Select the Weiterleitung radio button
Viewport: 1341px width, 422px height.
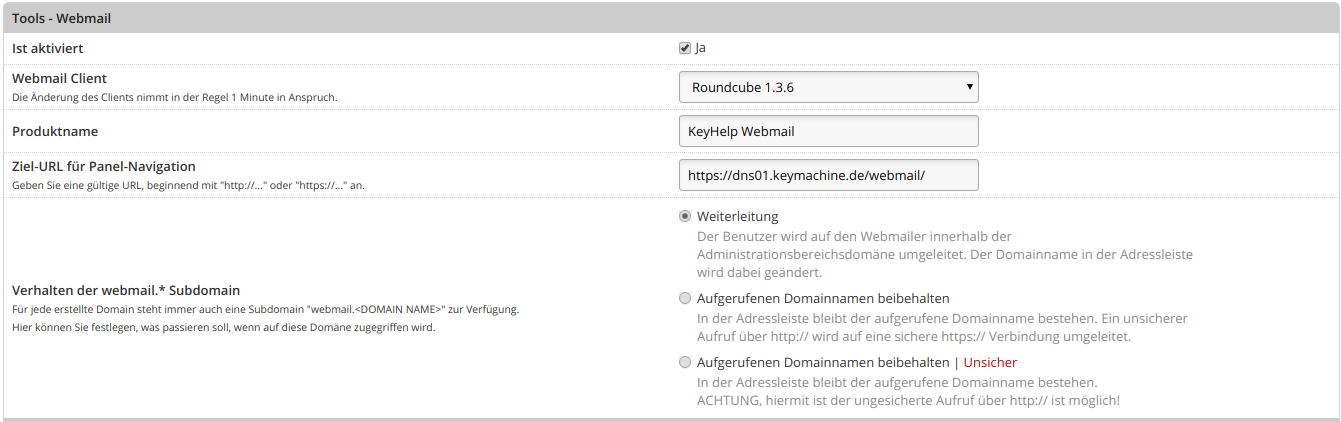pyautogui.click(x=685, y=216)
